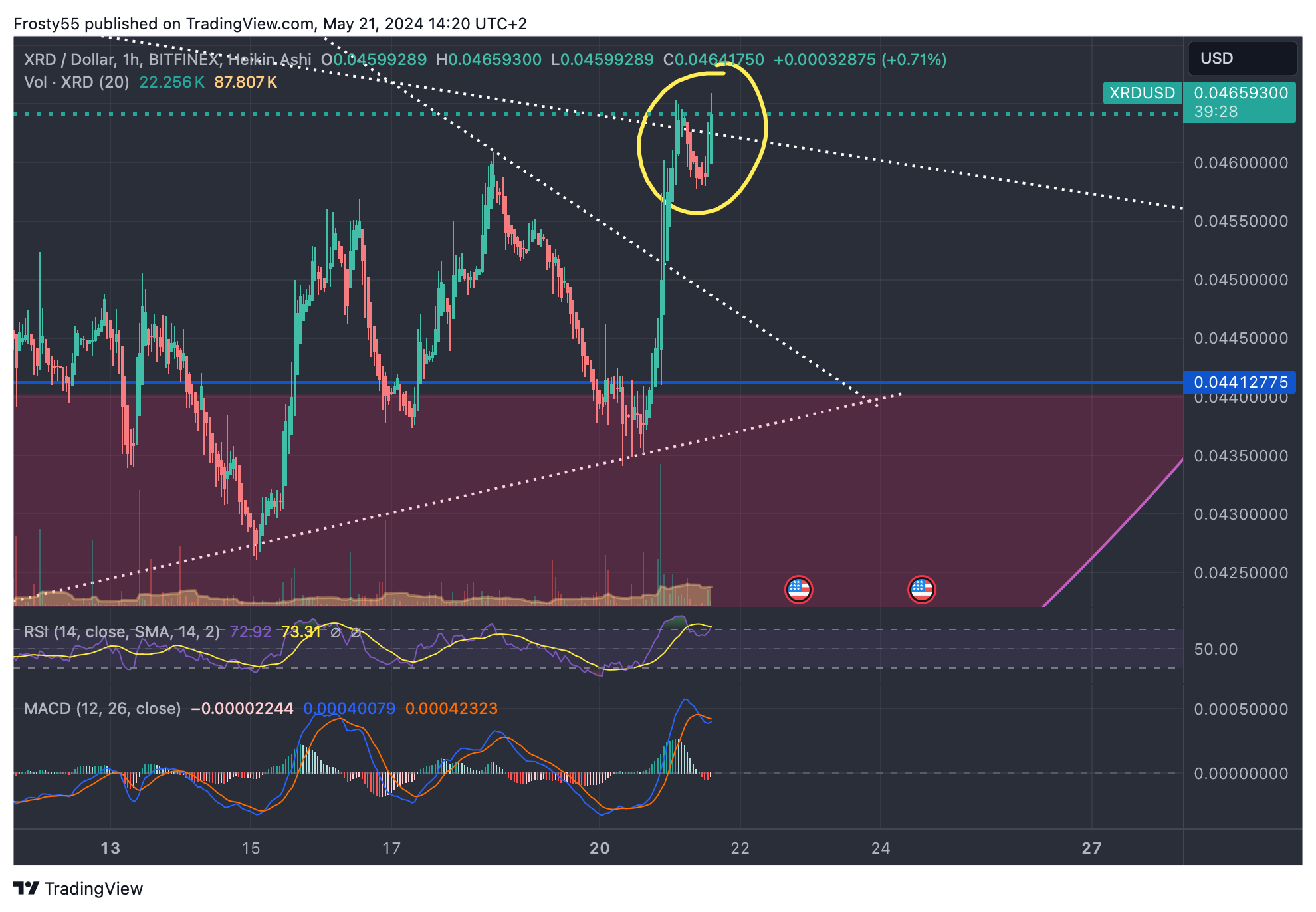The image size is (1316, 912).
Task: Click volume MA value 87.807K
Action: pos(246,82)
